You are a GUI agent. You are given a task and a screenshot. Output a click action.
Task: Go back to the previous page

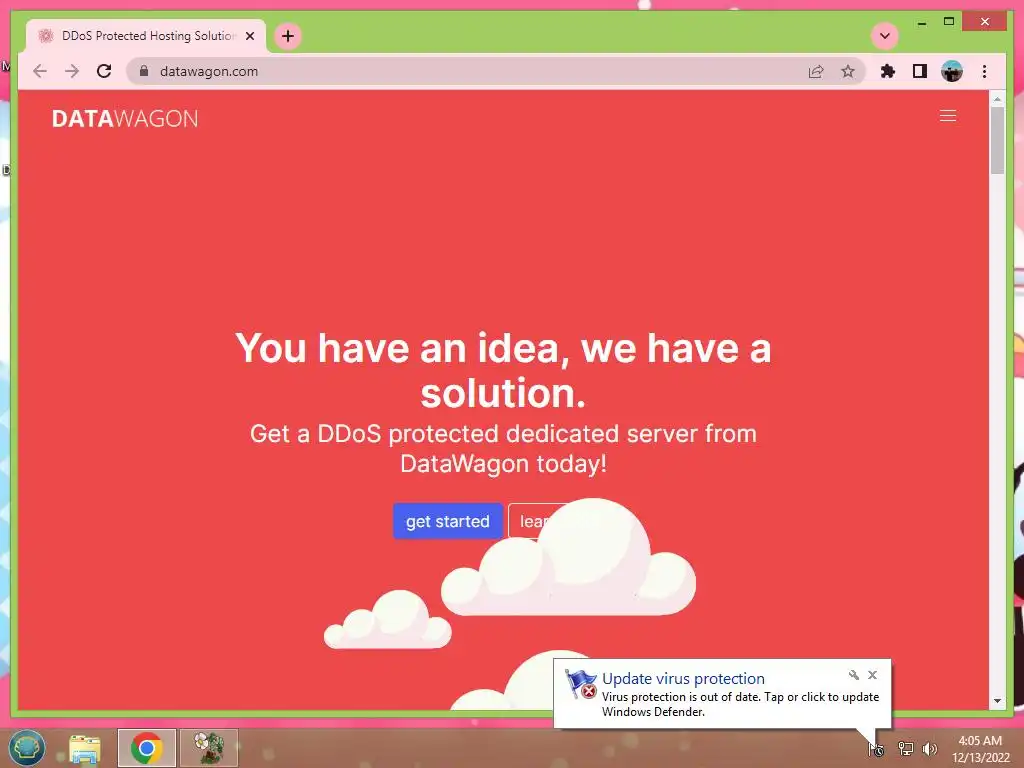pyautogui.click(x=40, y=71)
